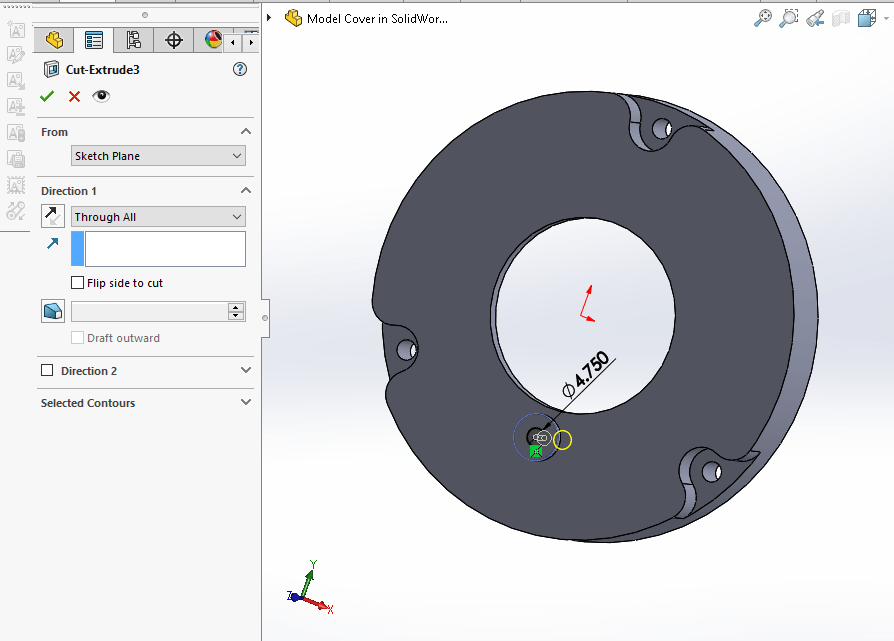Viewport: 894px width, 641px height.
Task: Click the Previous View icon
Action: click(815, 18)
